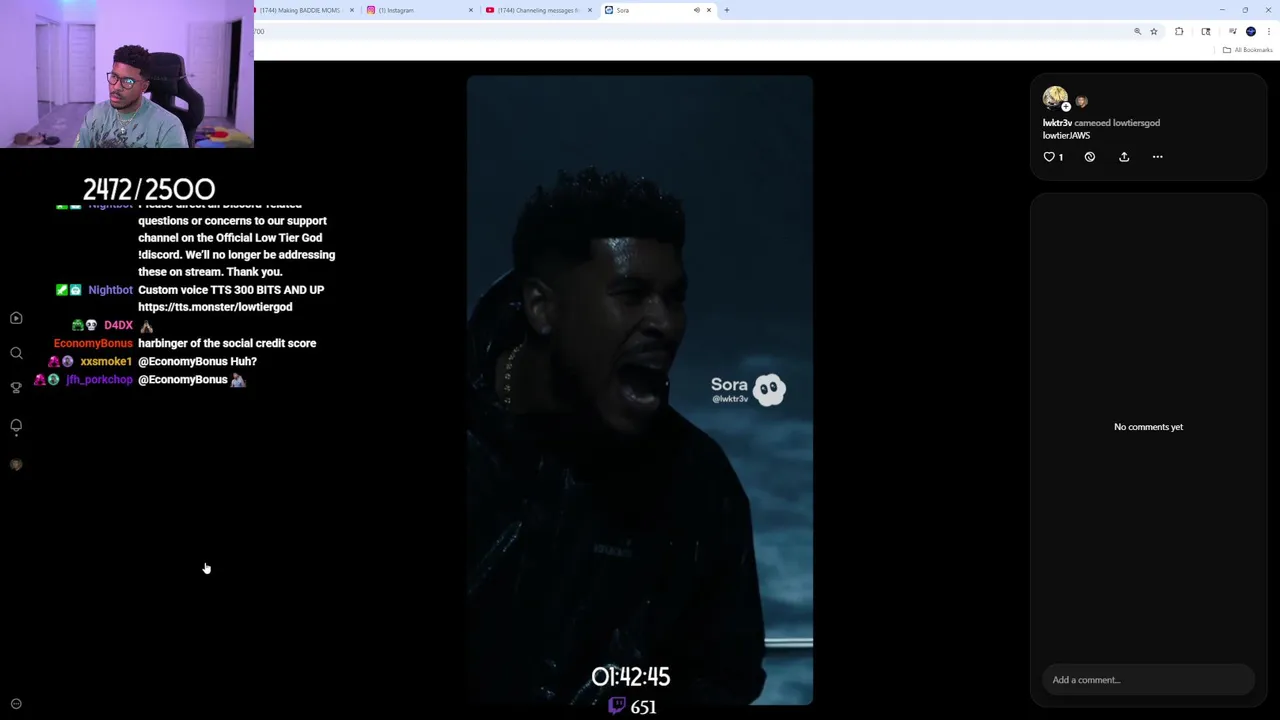
Task: Click the EconomyBonus chat username
Action: (93, 343)
